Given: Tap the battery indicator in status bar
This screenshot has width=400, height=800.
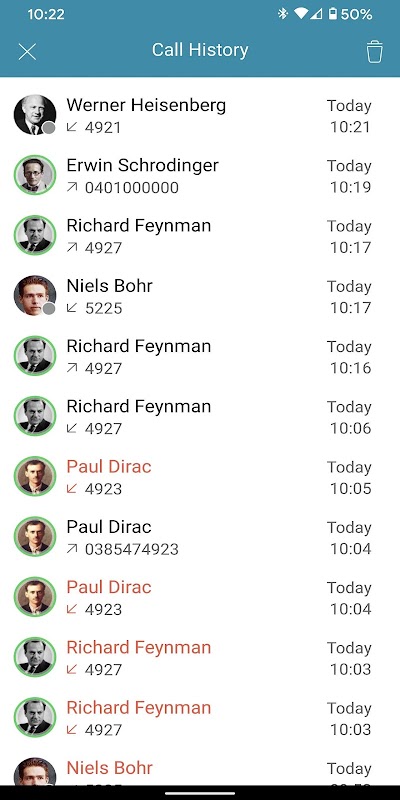Looking at the screenshot, I should click(333, 14).
